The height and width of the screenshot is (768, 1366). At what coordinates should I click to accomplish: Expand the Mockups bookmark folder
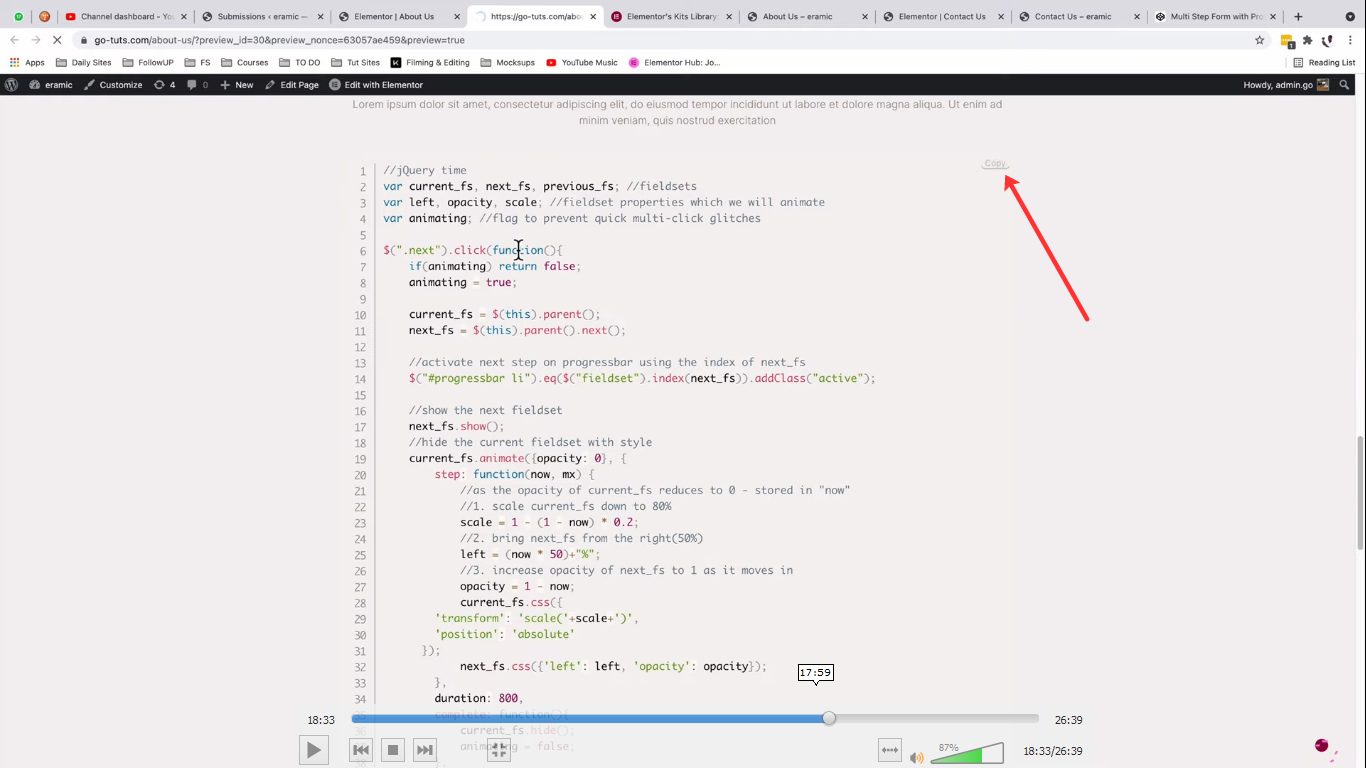(508, 62)
